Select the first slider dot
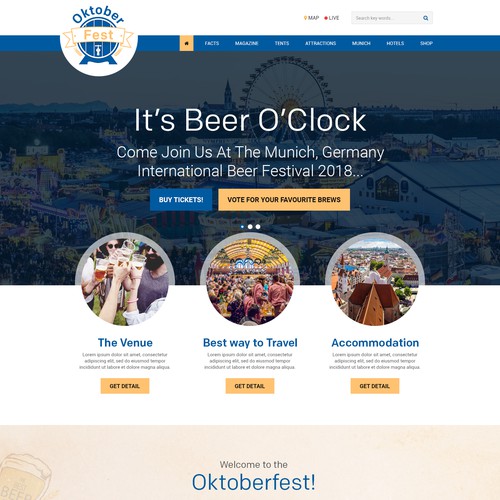 click(242, 227)
